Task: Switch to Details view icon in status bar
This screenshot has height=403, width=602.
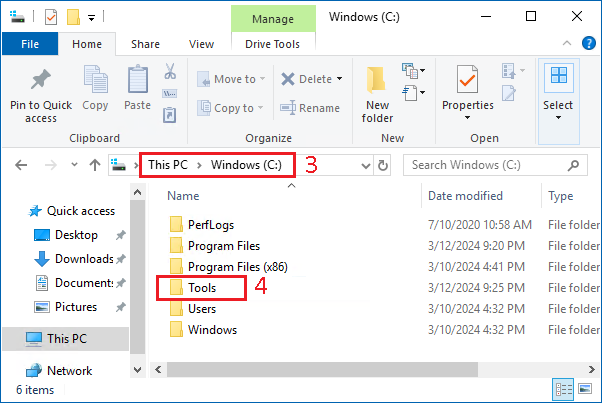Action: click(563, 390)
